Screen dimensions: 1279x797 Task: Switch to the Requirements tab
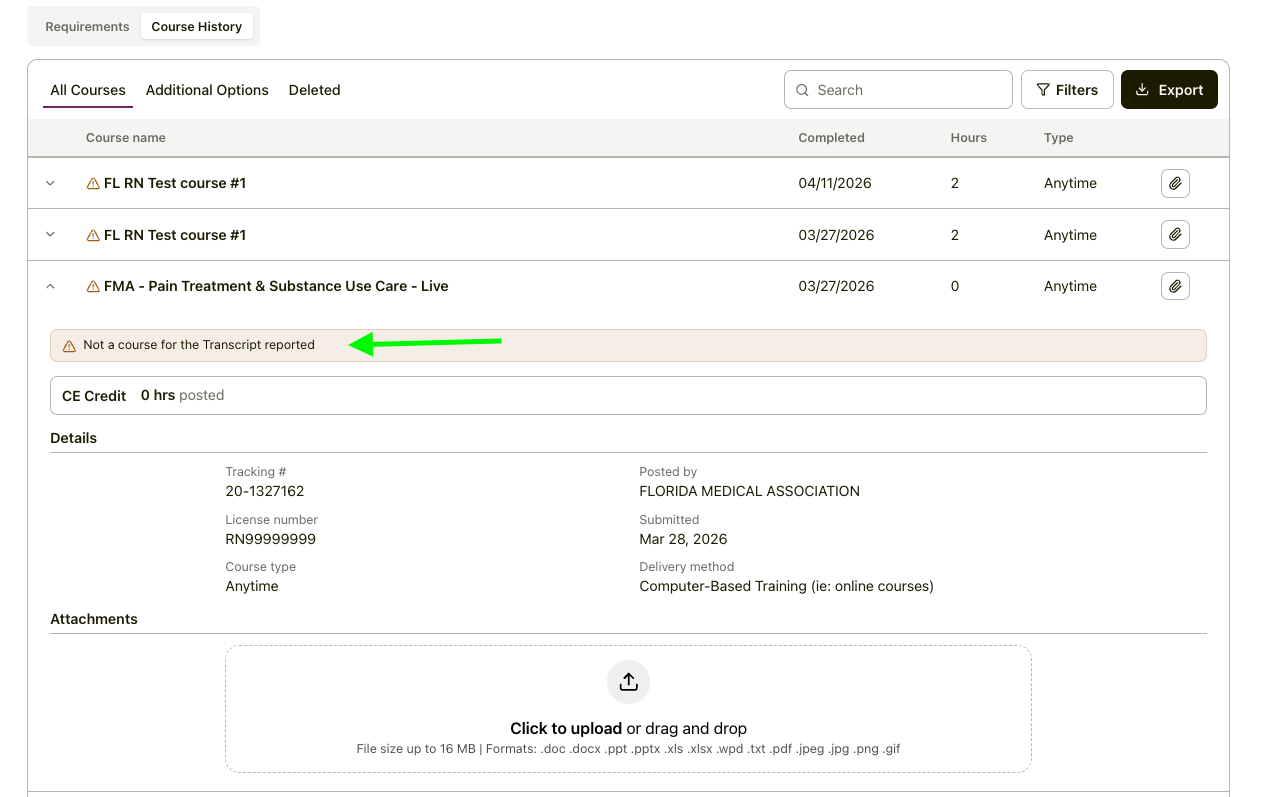(87, 27)
